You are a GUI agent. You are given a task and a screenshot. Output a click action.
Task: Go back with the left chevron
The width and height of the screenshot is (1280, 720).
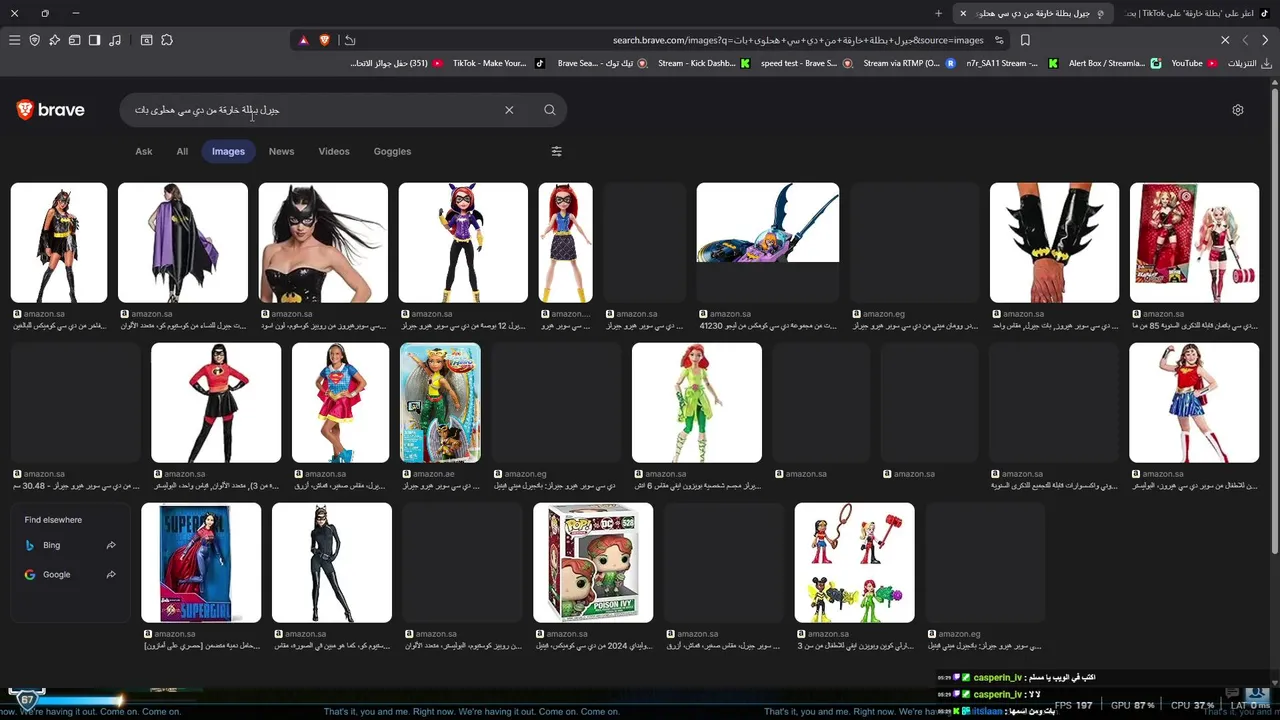click(1245, 40)
